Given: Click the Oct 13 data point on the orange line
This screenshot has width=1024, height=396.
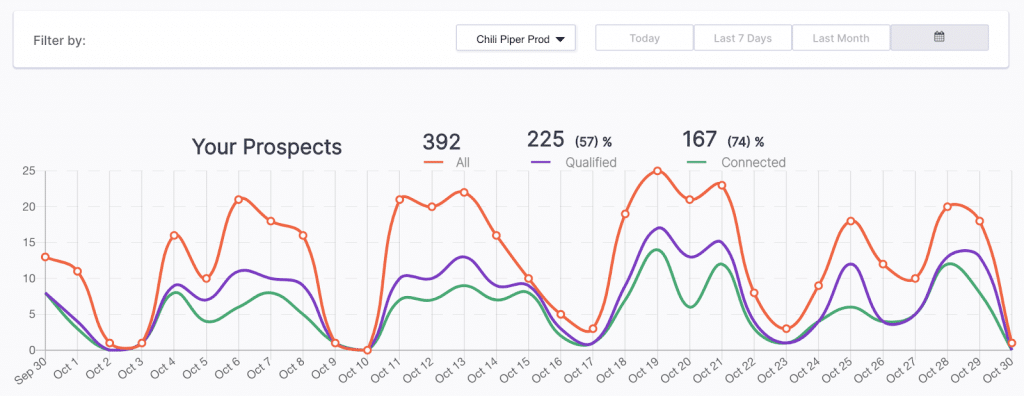Looking at the screenshot, I should tap(464, 192).
